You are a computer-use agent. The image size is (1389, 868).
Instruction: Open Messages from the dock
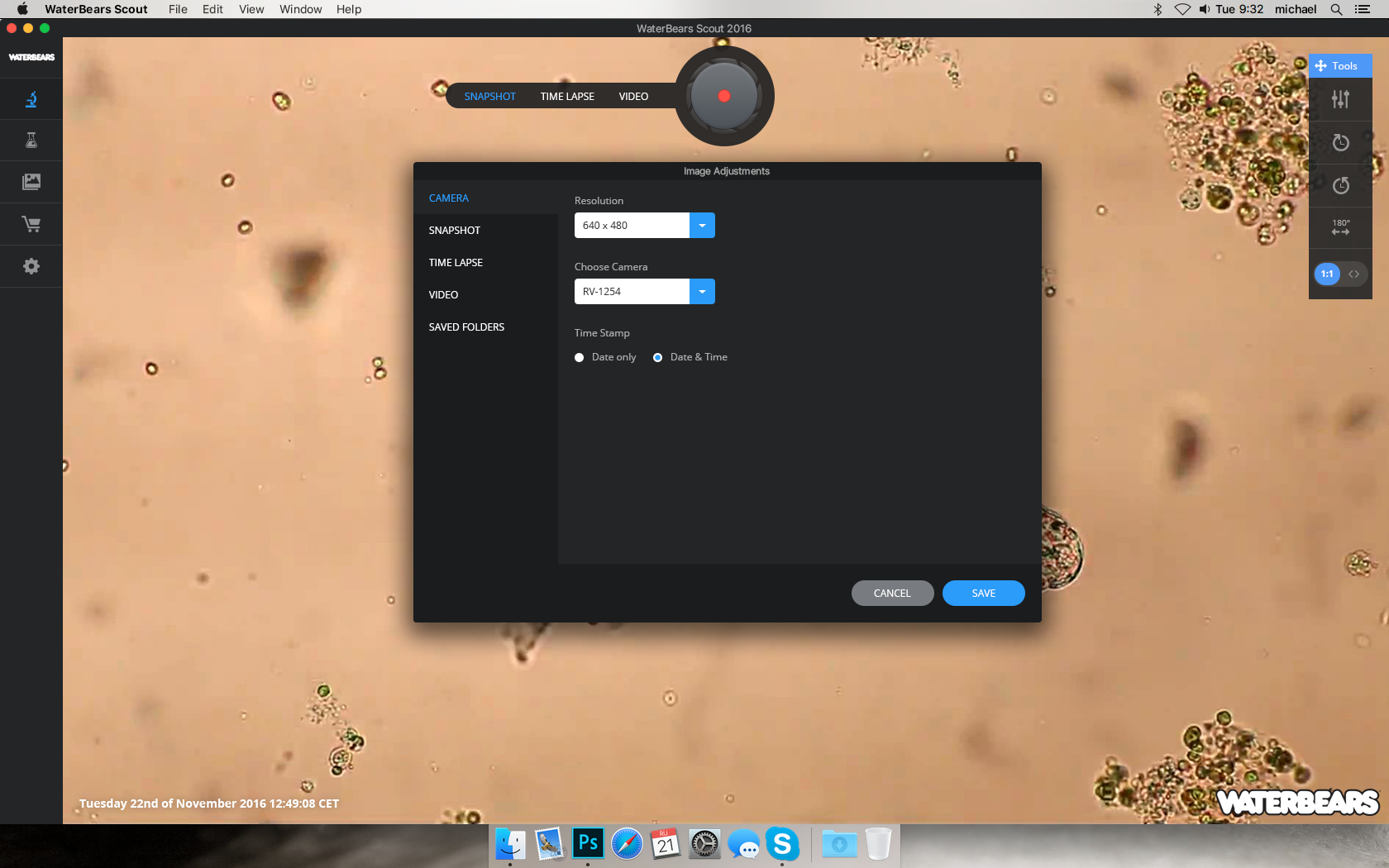[x=743, y=846]
